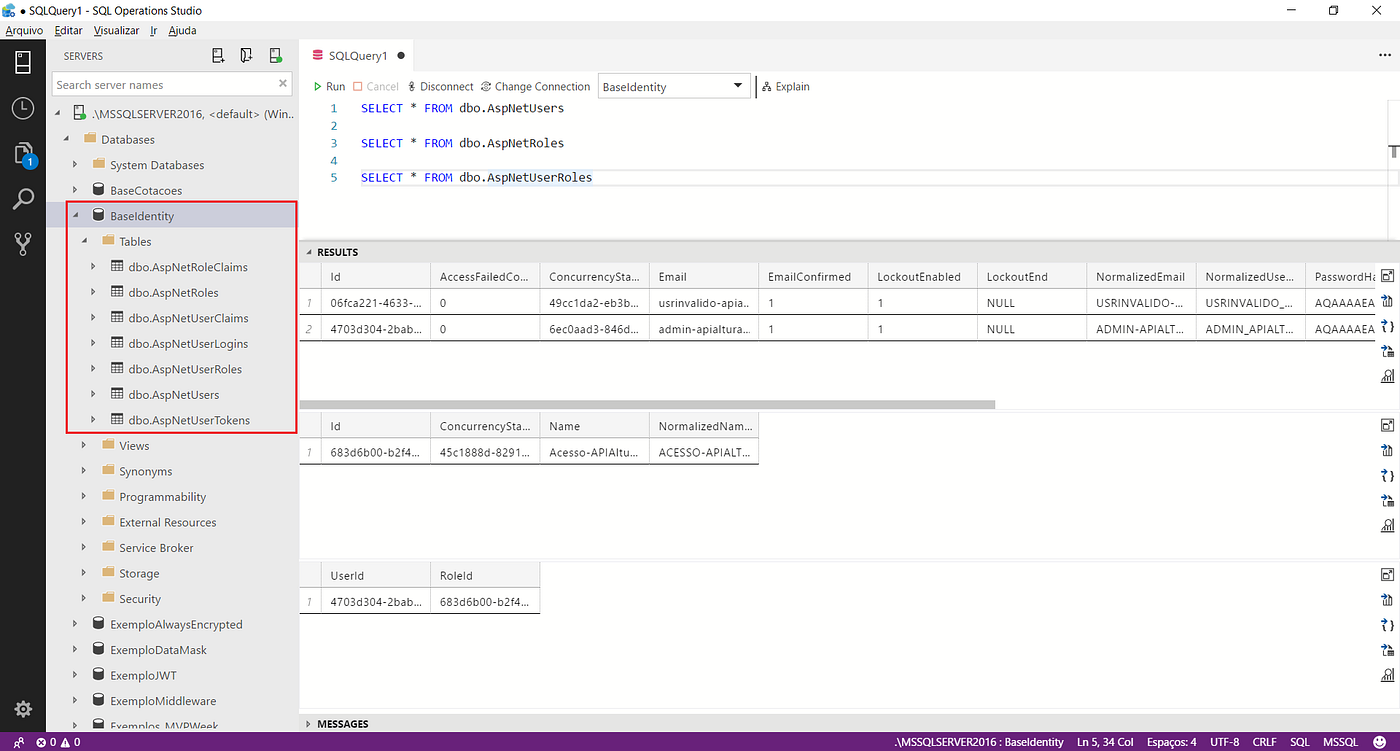Save third results grid as CSV

(1387, 600)
